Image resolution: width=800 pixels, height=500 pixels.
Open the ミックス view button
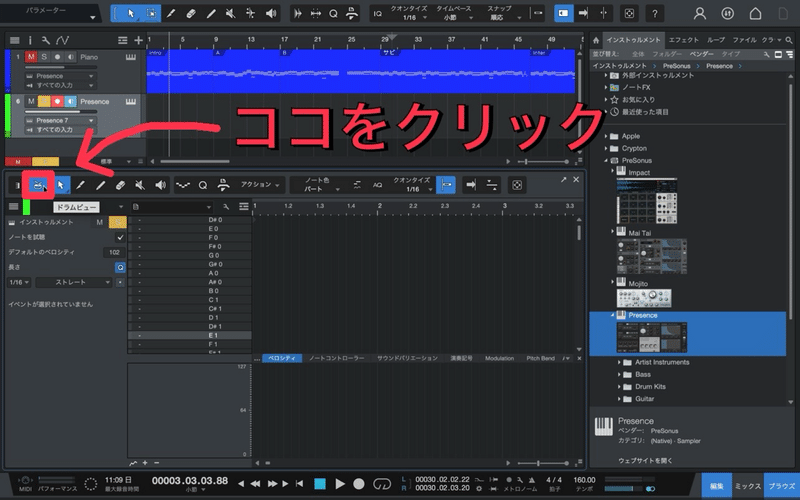tap(747, 486)
